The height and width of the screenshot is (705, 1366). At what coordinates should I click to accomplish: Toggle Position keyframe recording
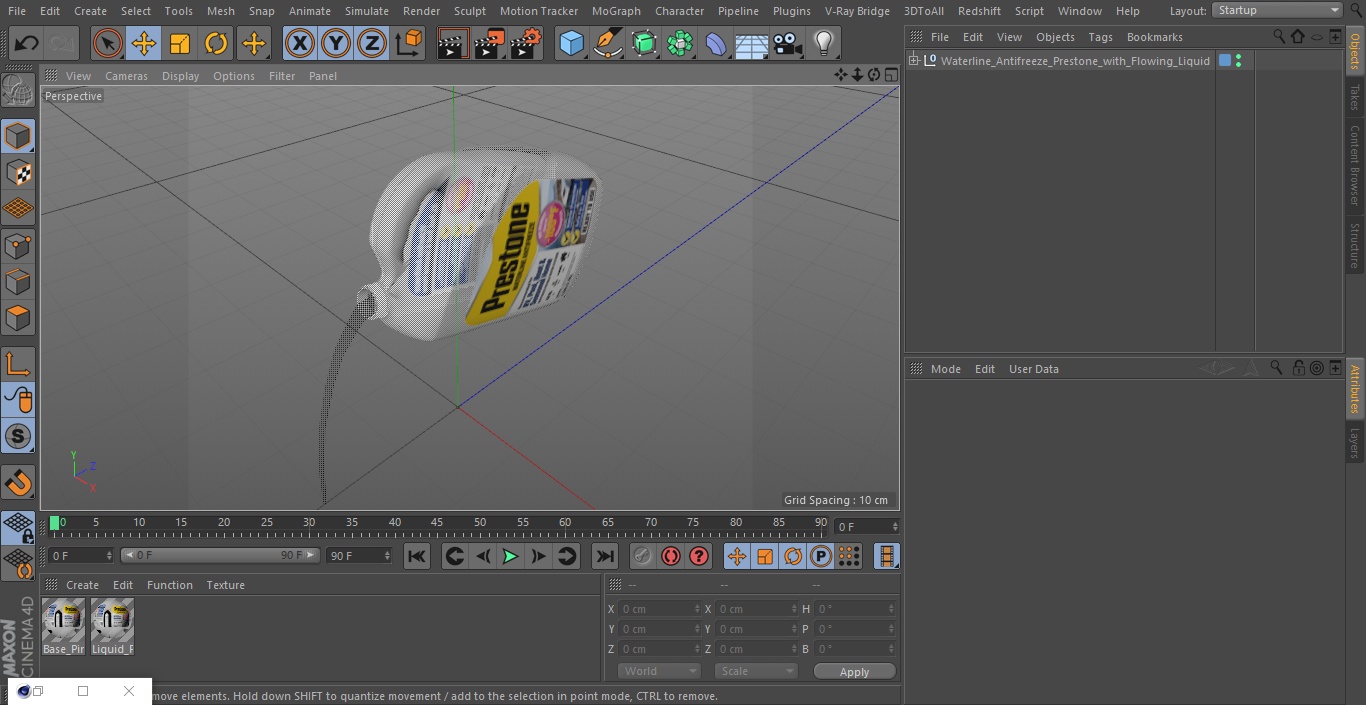[x=737, y=556]
